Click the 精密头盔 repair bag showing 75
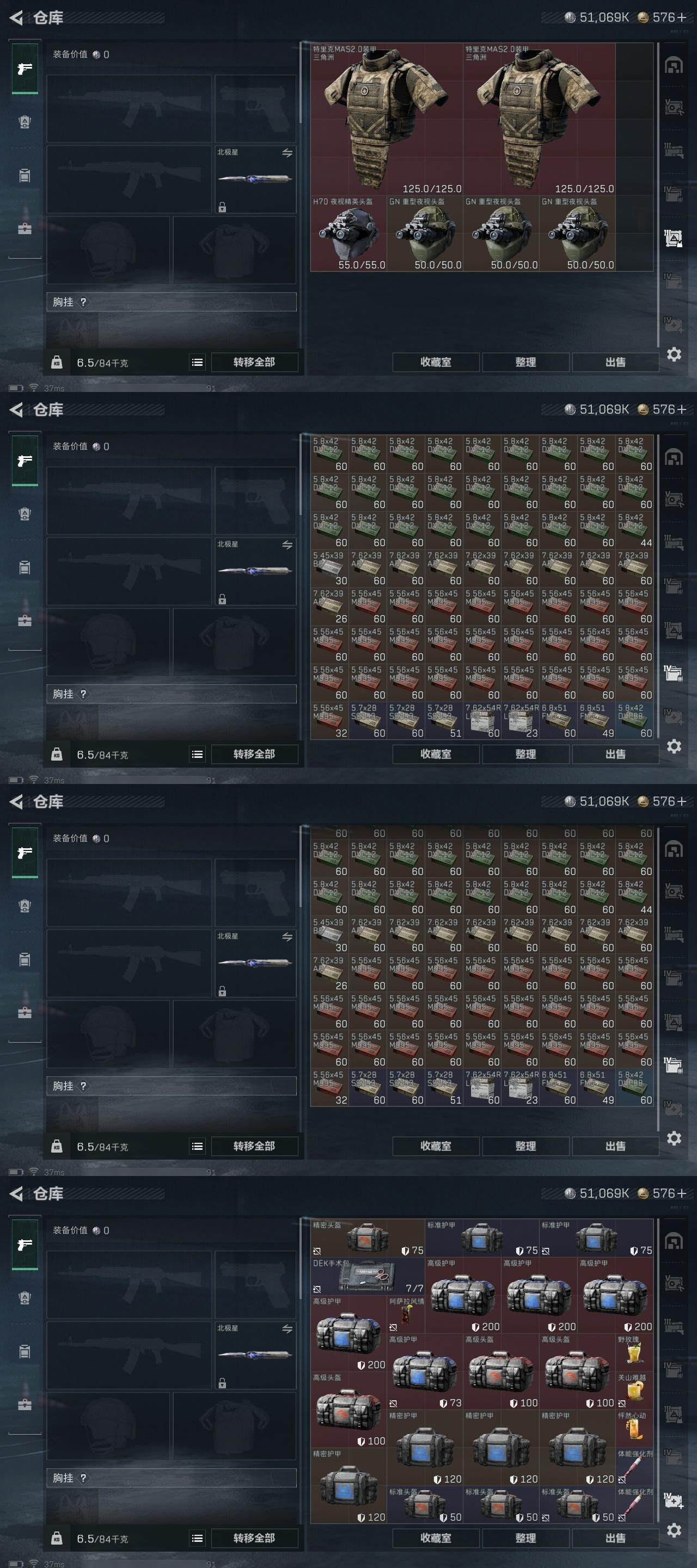Viewport: 697px width, 1568px height. [368, 1239]
